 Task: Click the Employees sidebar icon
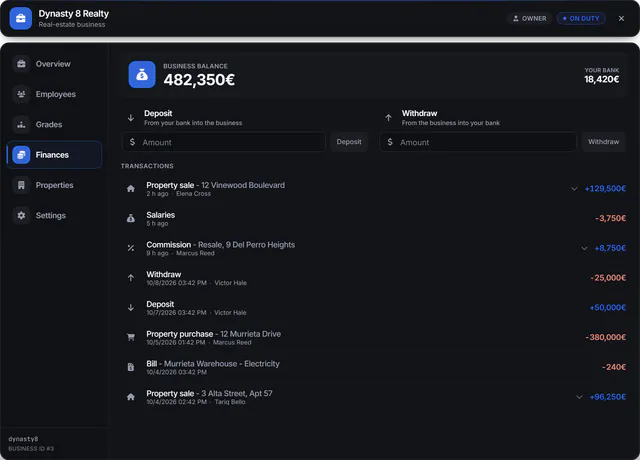[x=21, y=94]
